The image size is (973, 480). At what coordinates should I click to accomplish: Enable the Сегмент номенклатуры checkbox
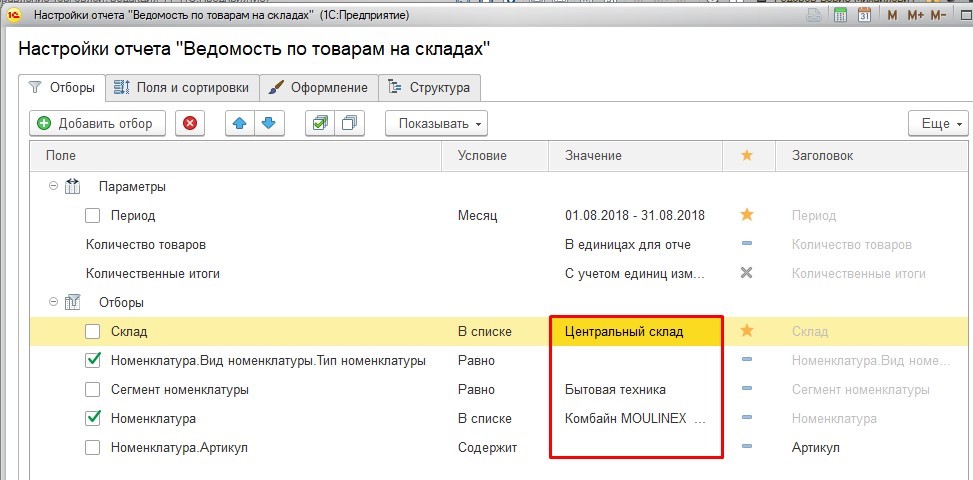(x=93, y=389)
